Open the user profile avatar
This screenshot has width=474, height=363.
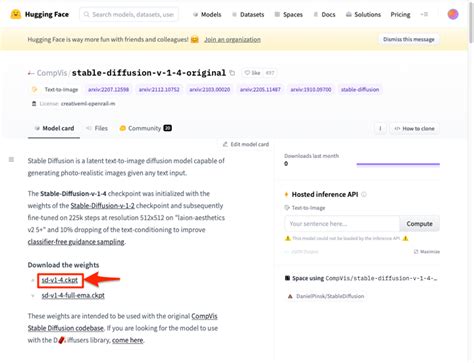453,14
